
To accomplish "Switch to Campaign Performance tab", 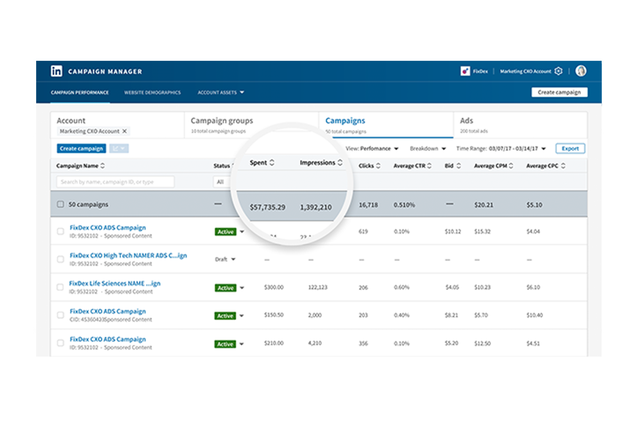I will point(80,93).
